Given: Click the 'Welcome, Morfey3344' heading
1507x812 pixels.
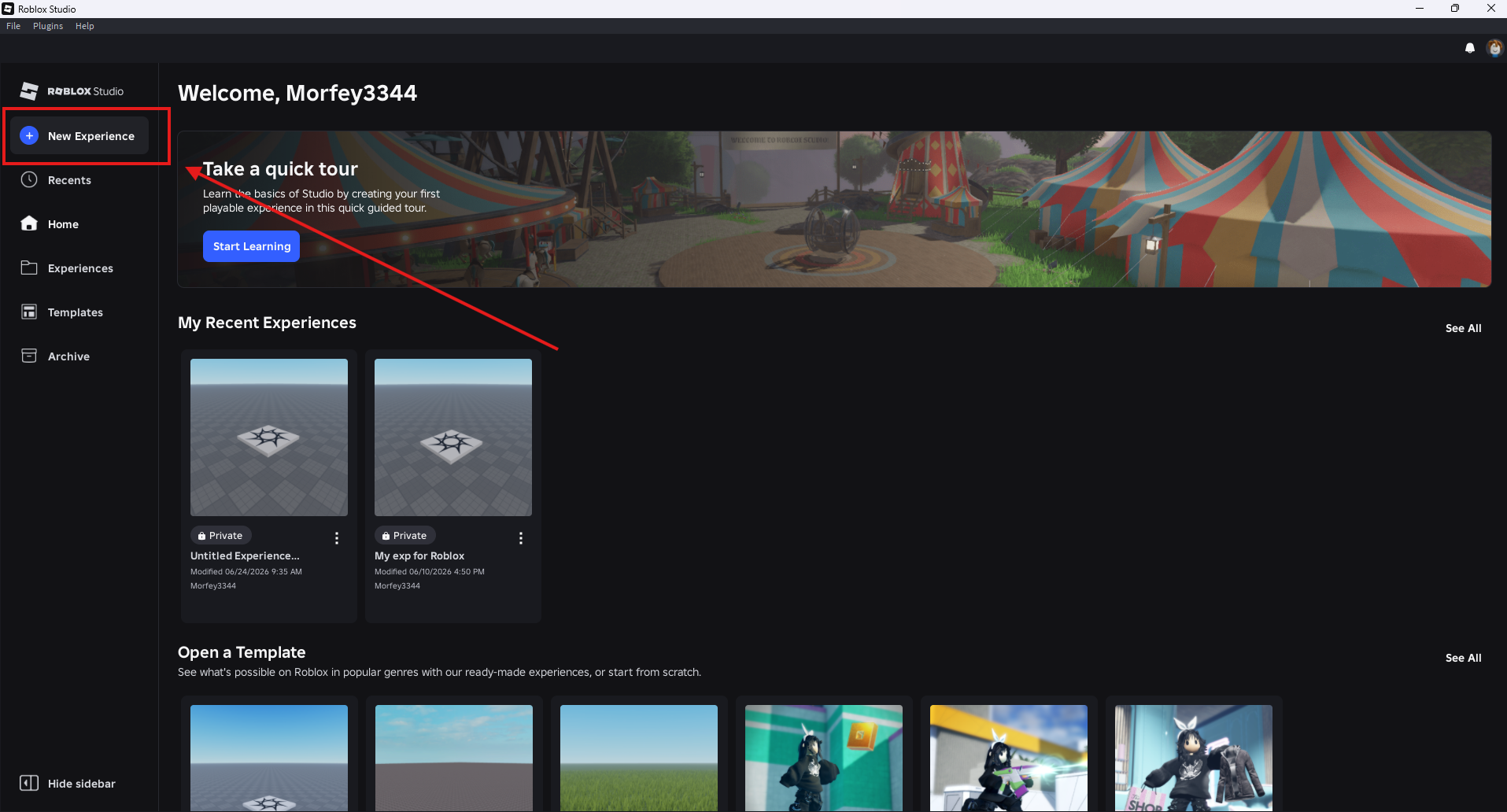Looking at the screenshot, I should click(297, 93).
